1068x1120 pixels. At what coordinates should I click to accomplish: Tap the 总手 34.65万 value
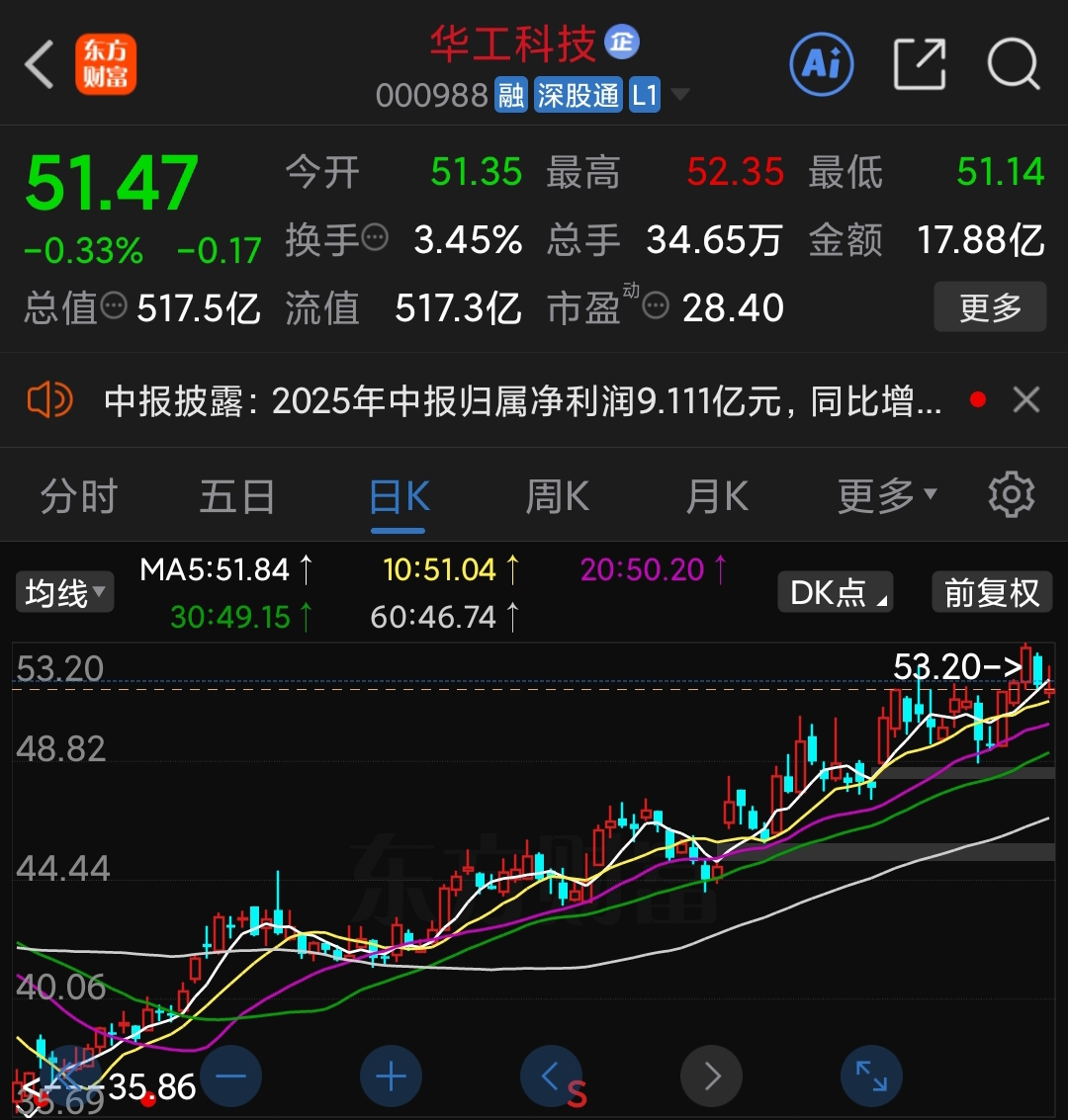click(714, 239)
